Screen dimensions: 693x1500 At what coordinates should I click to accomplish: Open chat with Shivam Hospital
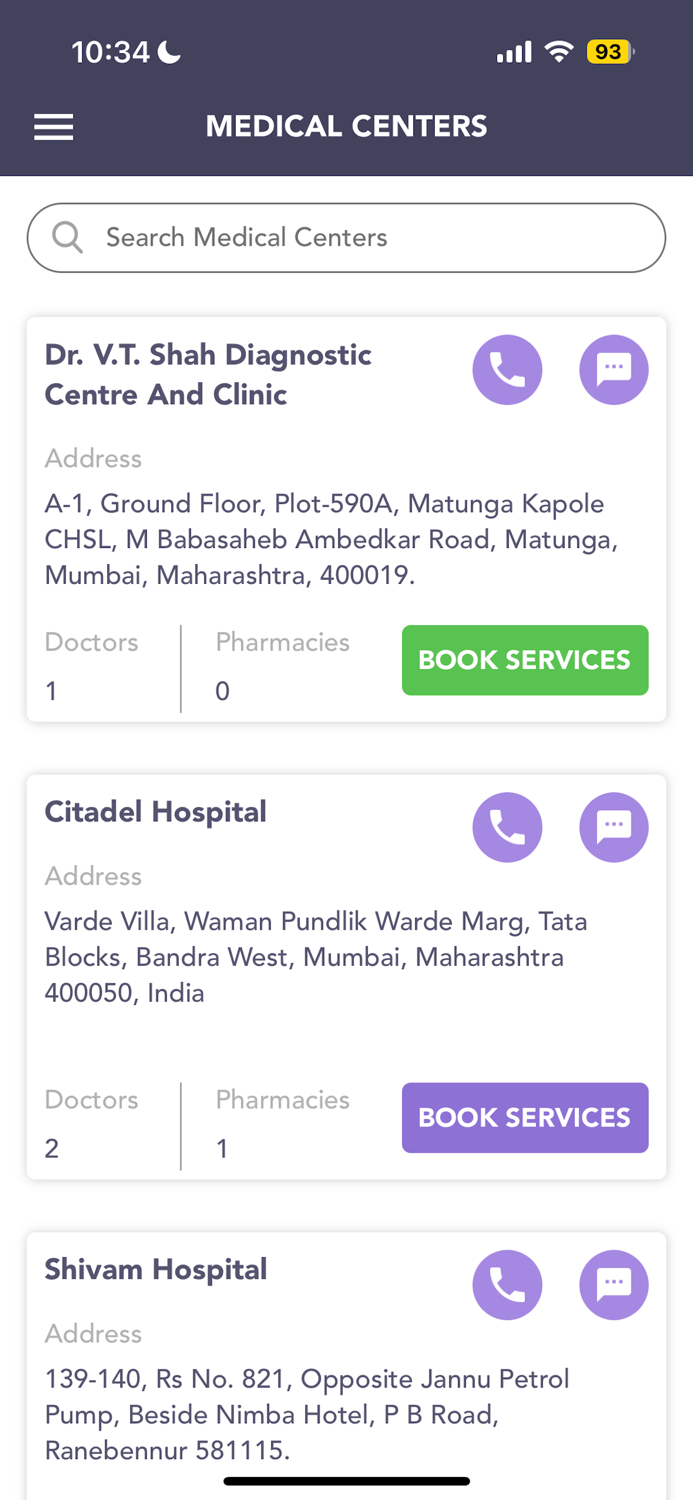click(x=614, y=1284)
